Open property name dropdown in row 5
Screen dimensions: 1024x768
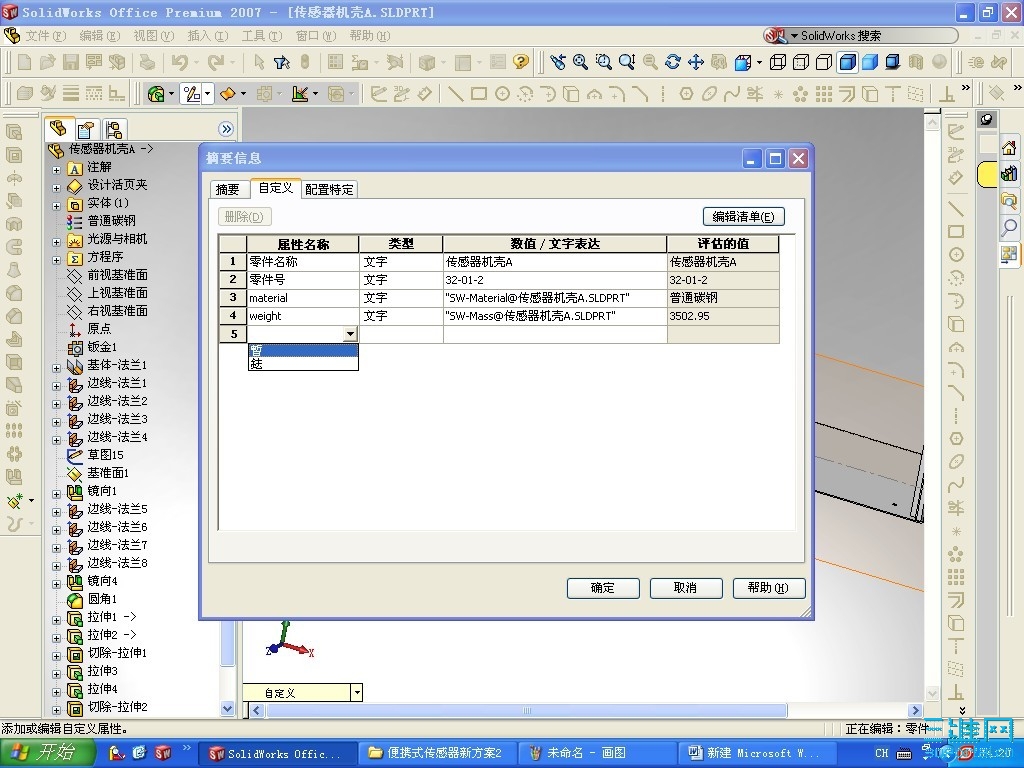pyautogui.click(x=351, y=334)
